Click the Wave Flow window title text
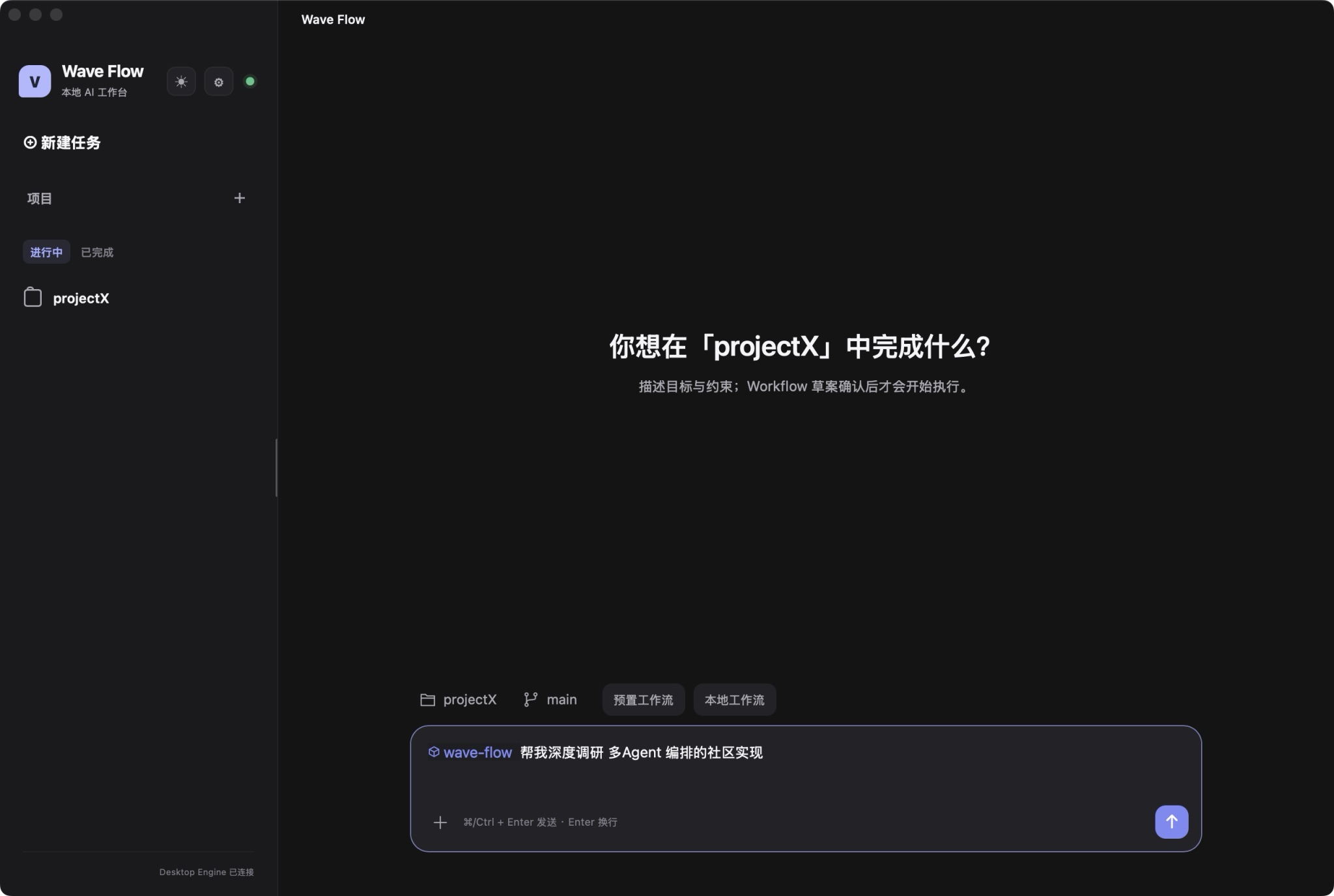This screenshot has height=896, width=1334. pos(333,20)
